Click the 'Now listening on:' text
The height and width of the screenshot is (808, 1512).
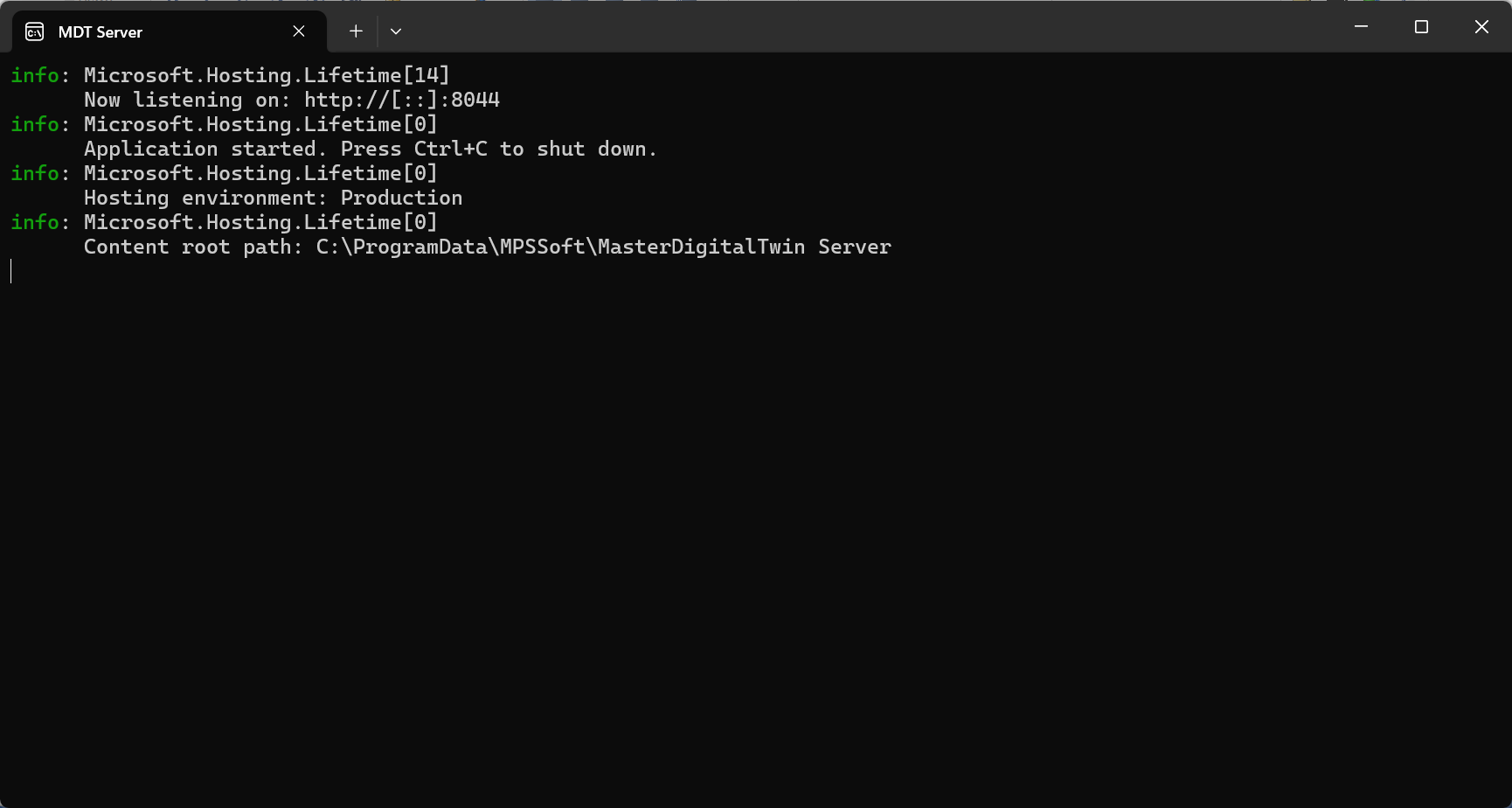point(187,101)
